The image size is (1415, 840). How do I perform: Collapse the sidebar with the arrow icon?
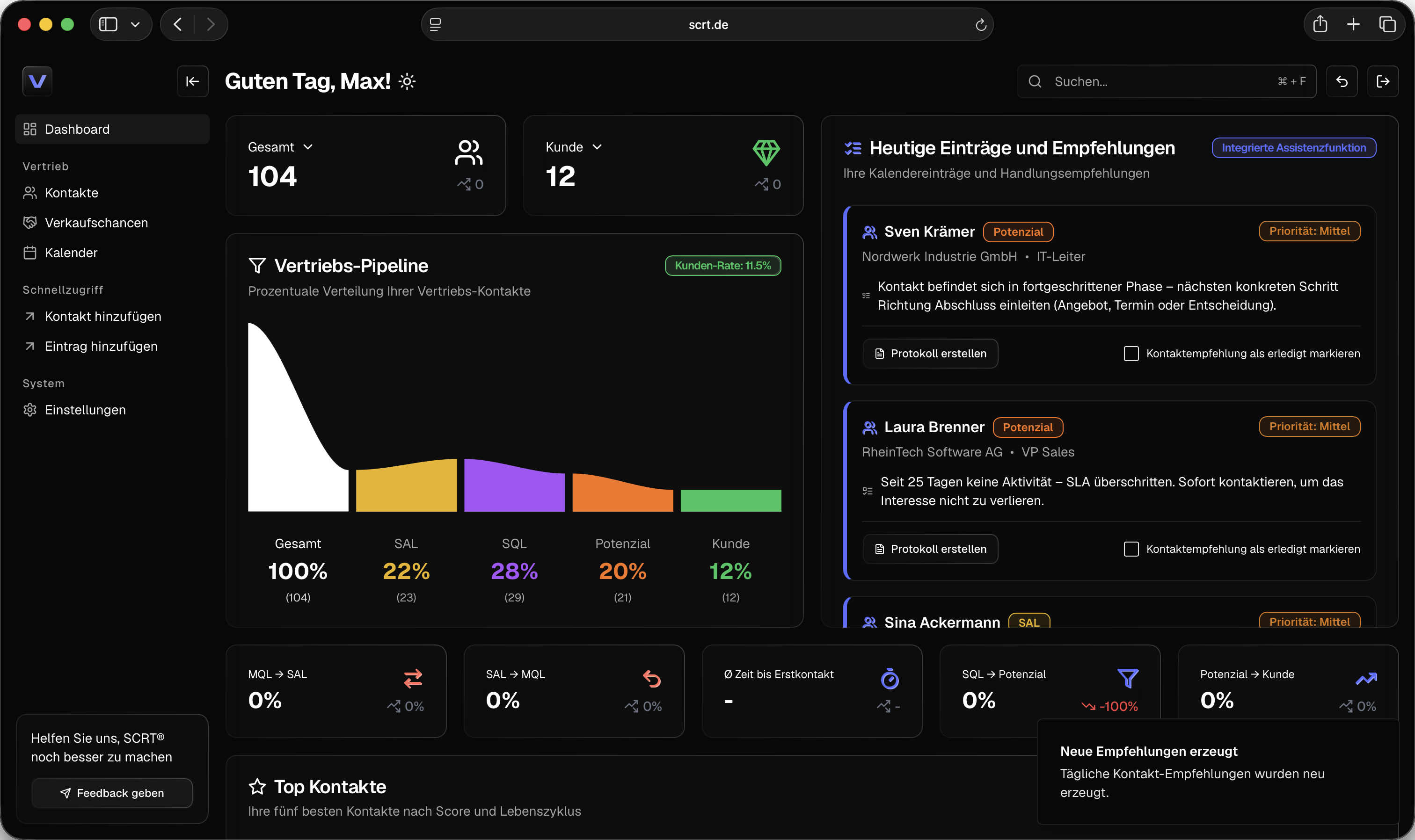192,81
